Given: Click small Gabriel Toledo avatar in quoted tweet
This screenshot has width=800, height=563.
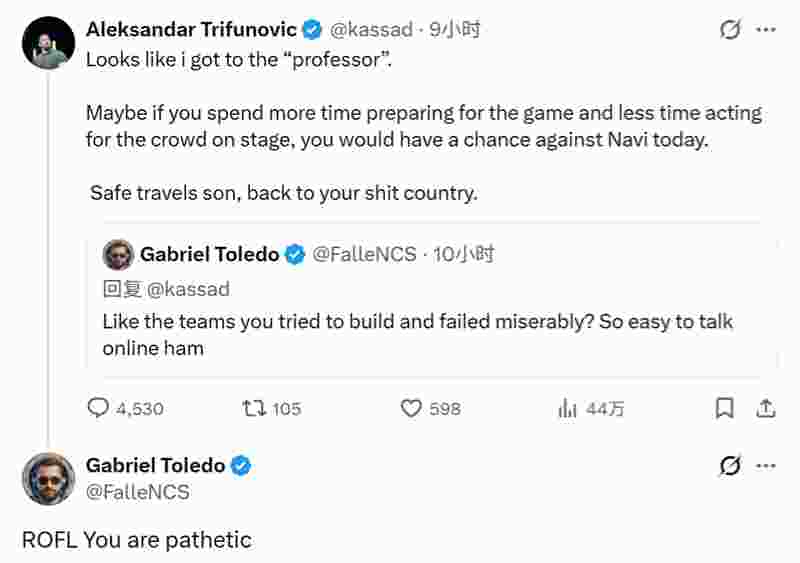Looking at the screenshot, I should 118,254.
